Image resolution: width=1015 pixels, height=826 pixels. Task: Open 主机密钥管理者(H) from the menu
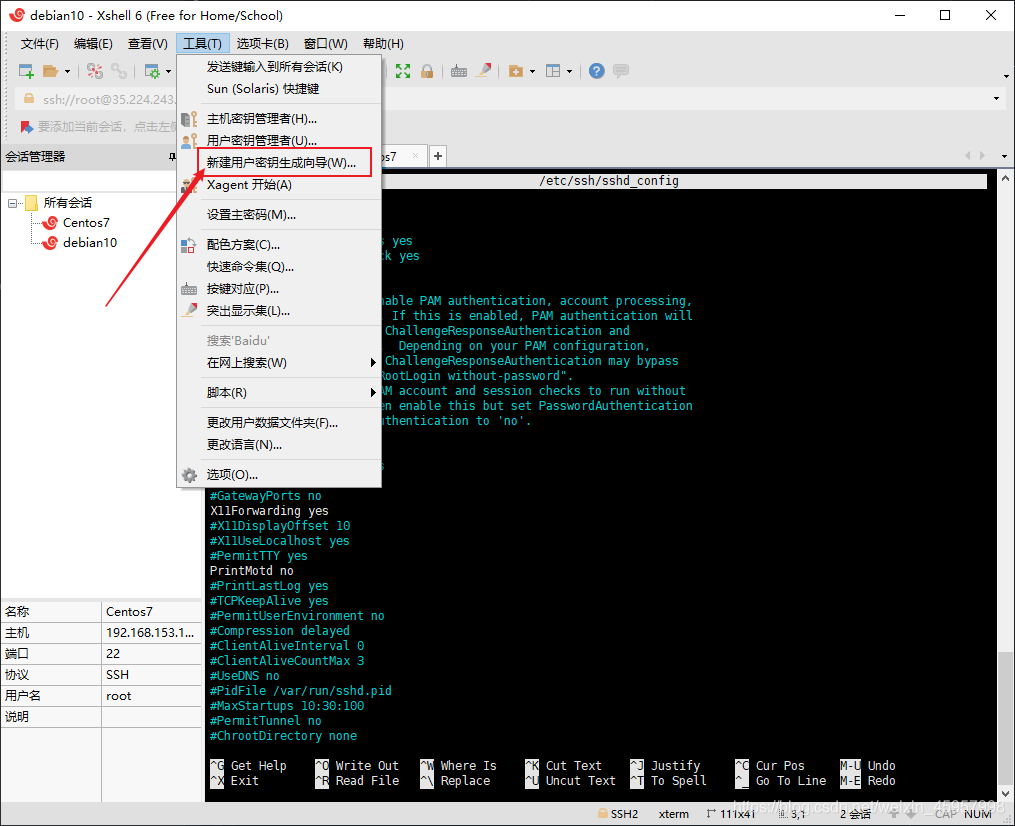click(279, 118)
